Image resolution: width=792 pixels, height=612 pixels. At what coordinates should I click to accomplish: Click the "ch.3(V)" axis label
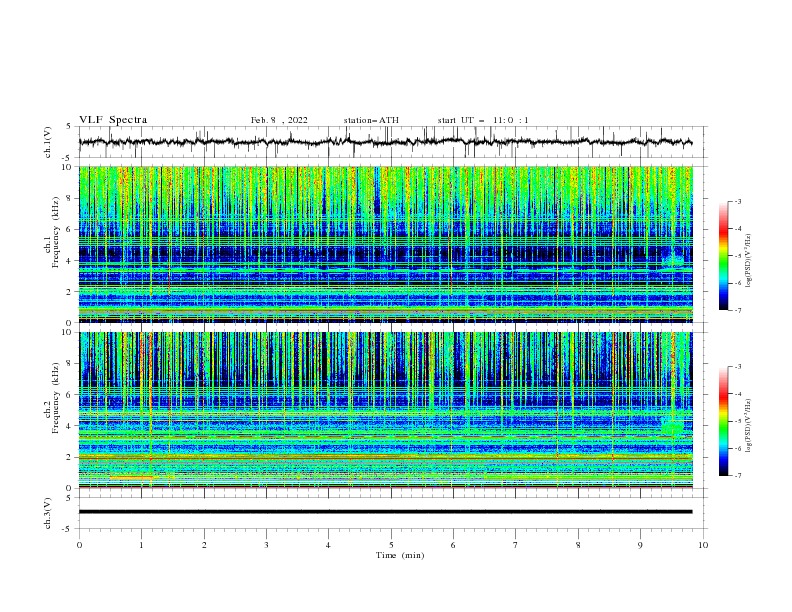(x=48, y=513)
